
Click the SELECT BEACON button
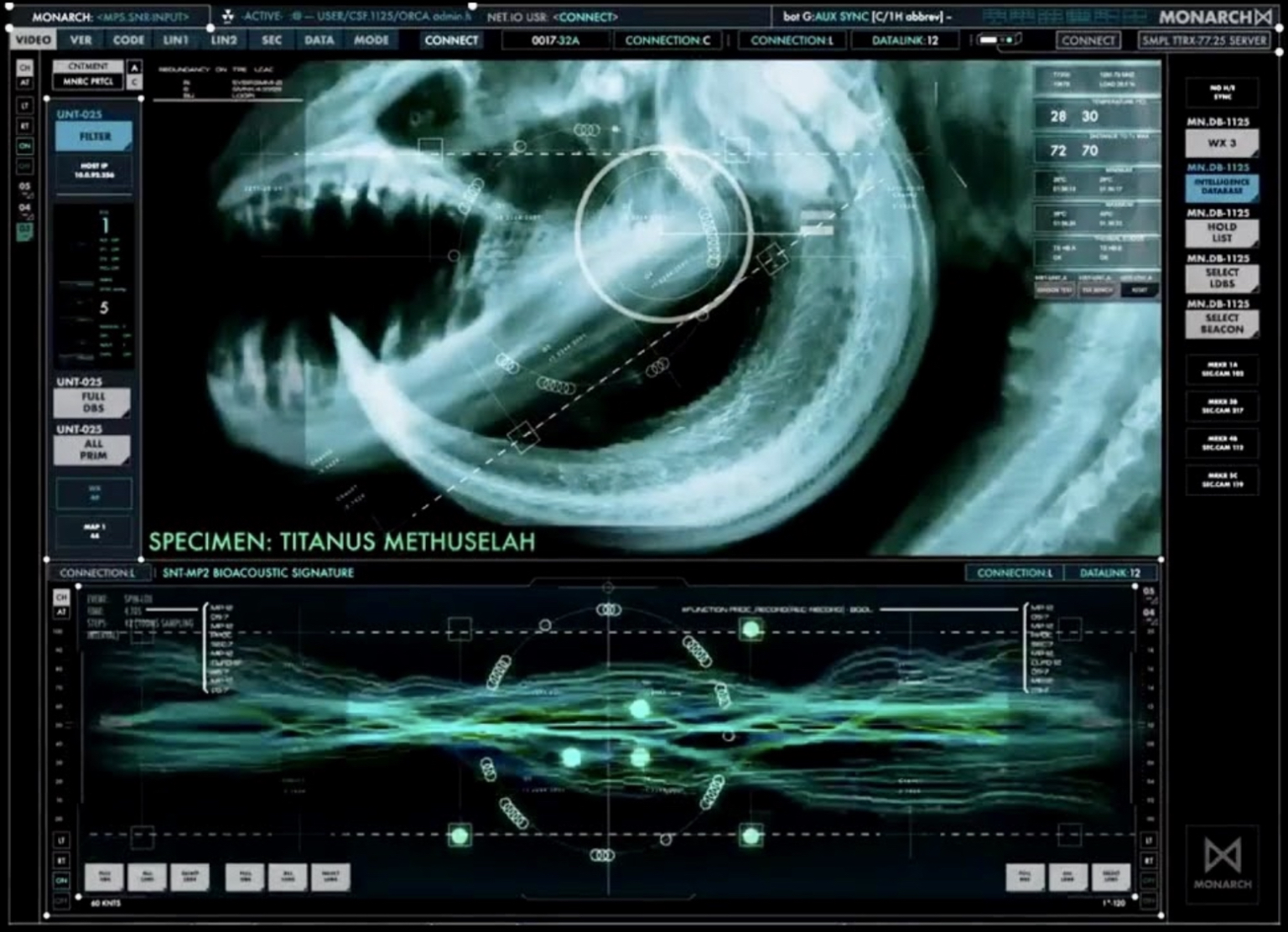click(x=1222, y=324)
